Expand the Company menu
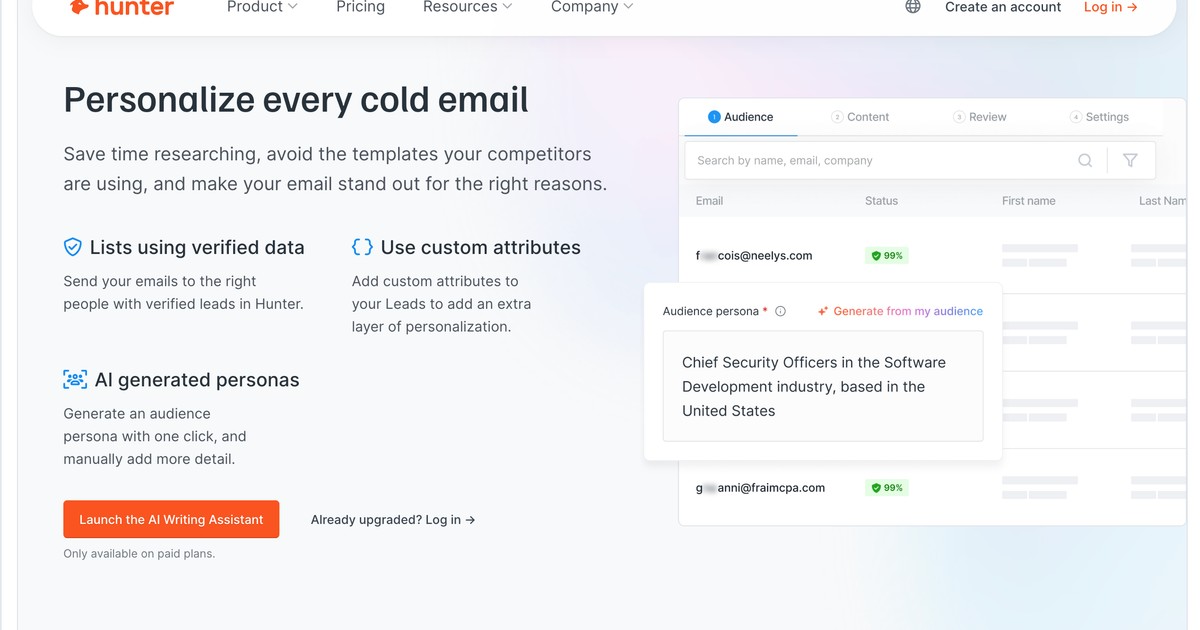Image resolution: width=1200 pixels, height=630 pixels. coord(592,7)
